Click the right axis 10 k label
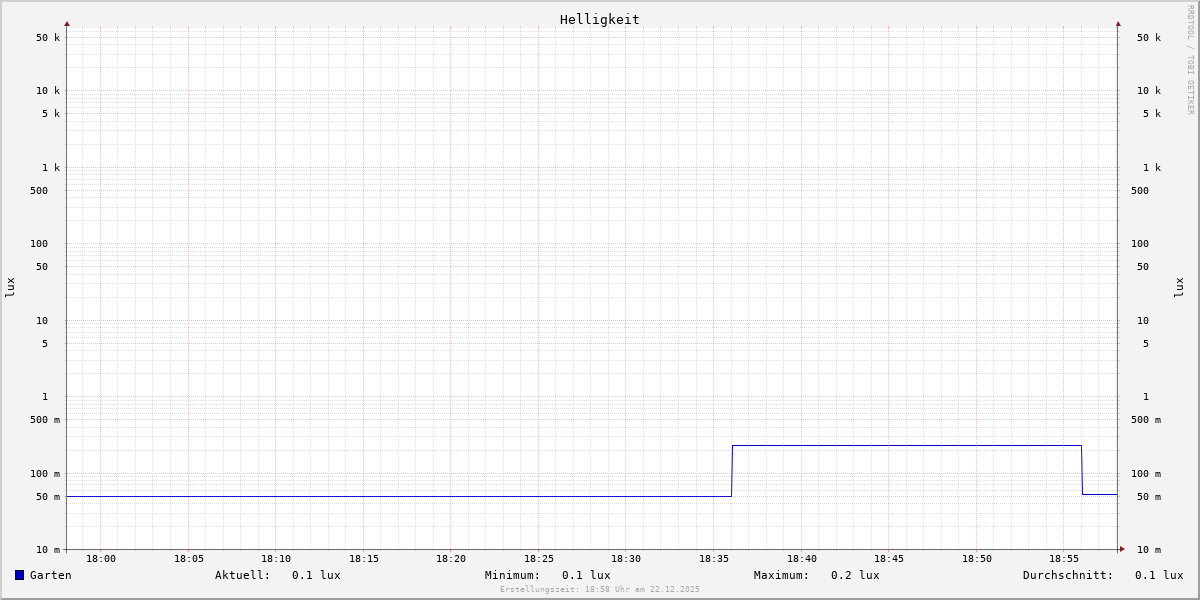 [1149, 91]
